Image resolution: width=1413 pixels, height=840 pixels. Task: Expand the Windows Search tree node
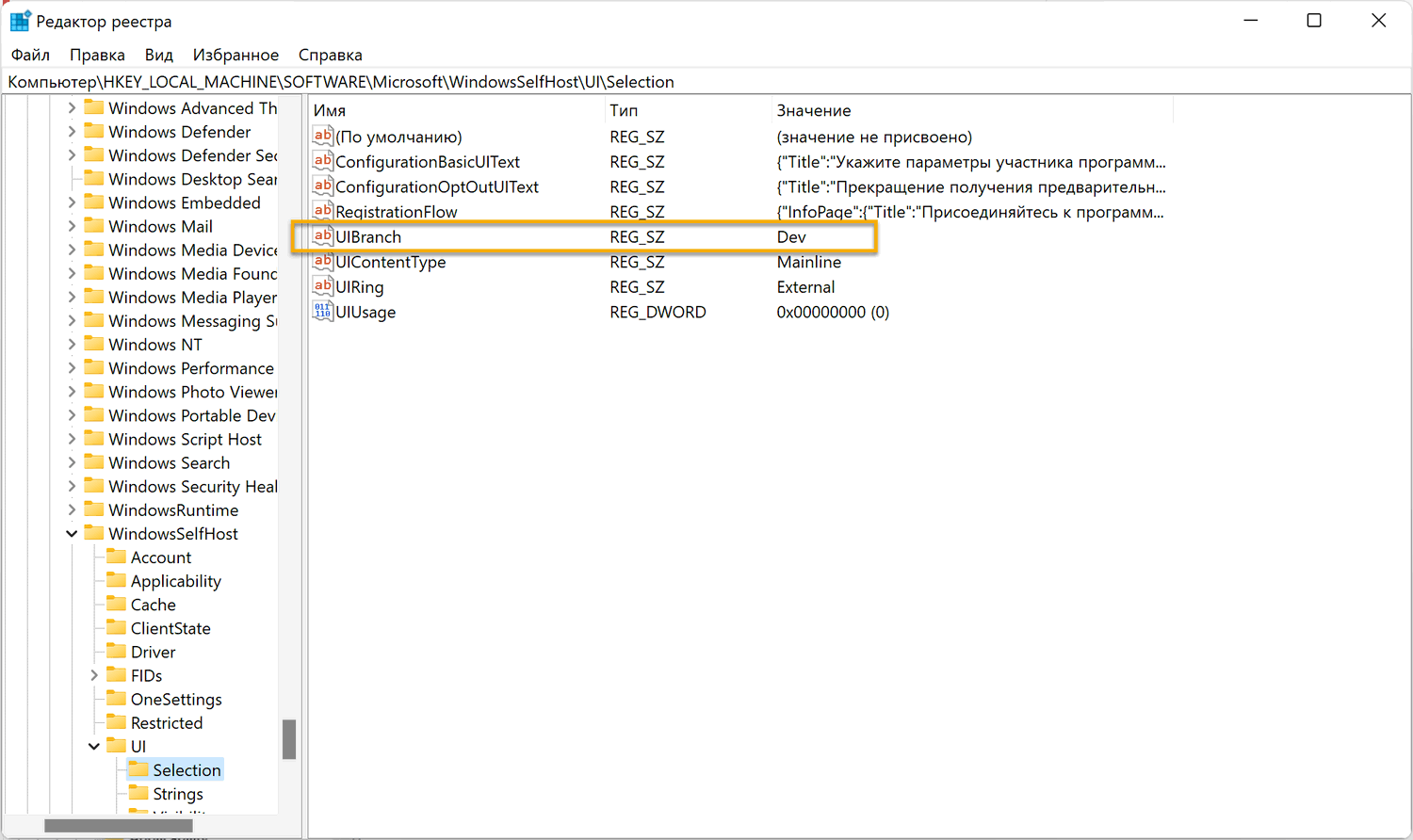pos(72,462)
